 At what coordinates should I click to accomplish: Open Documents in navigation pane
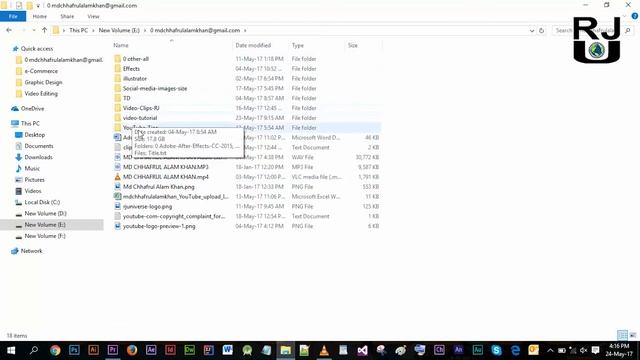tap(39, 146)
